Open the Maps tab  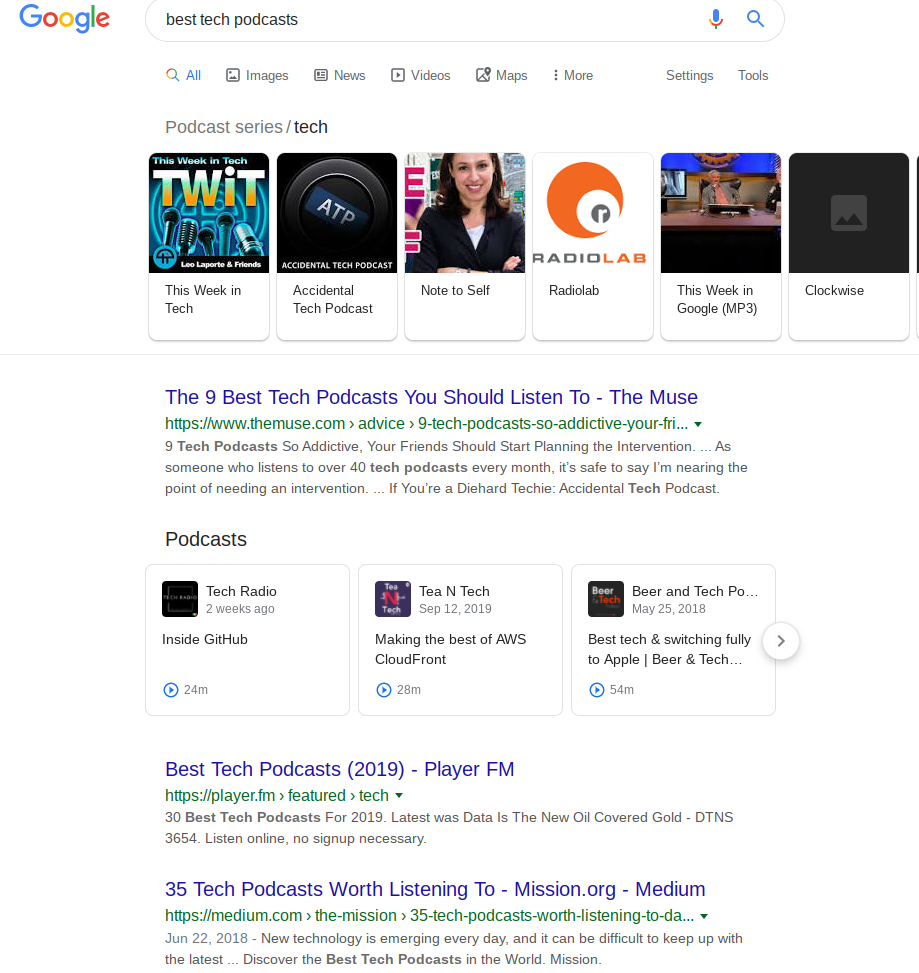coord(501,75)
